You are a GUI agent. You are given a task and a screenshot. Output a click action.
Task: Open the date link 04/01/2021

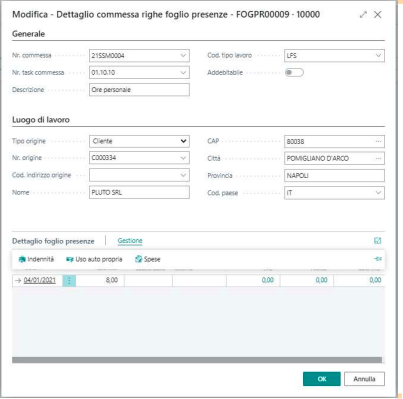(40, 280)
